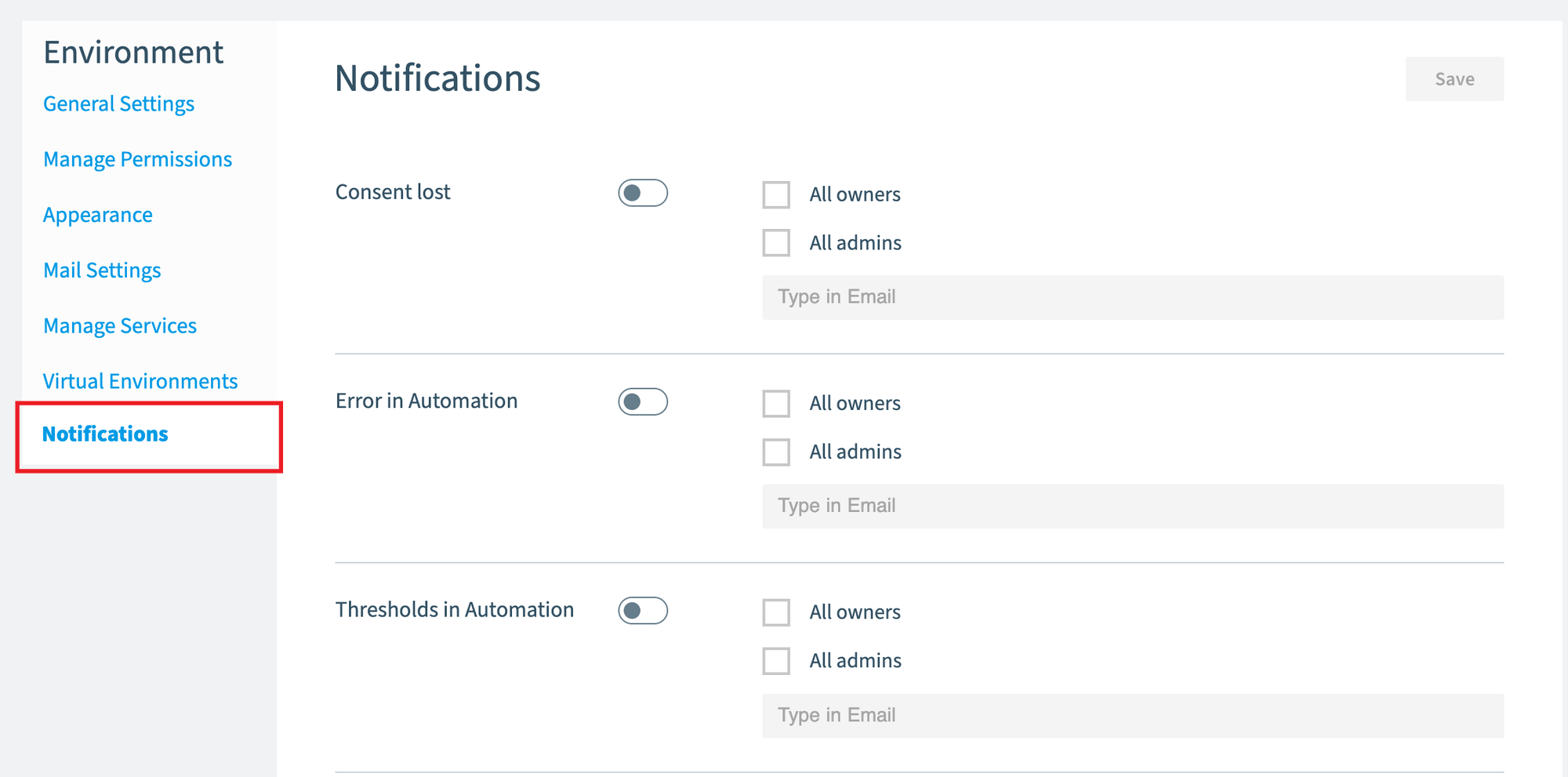
Task: Click the Environment sidebar heading
Action: [x=133, y=53]
